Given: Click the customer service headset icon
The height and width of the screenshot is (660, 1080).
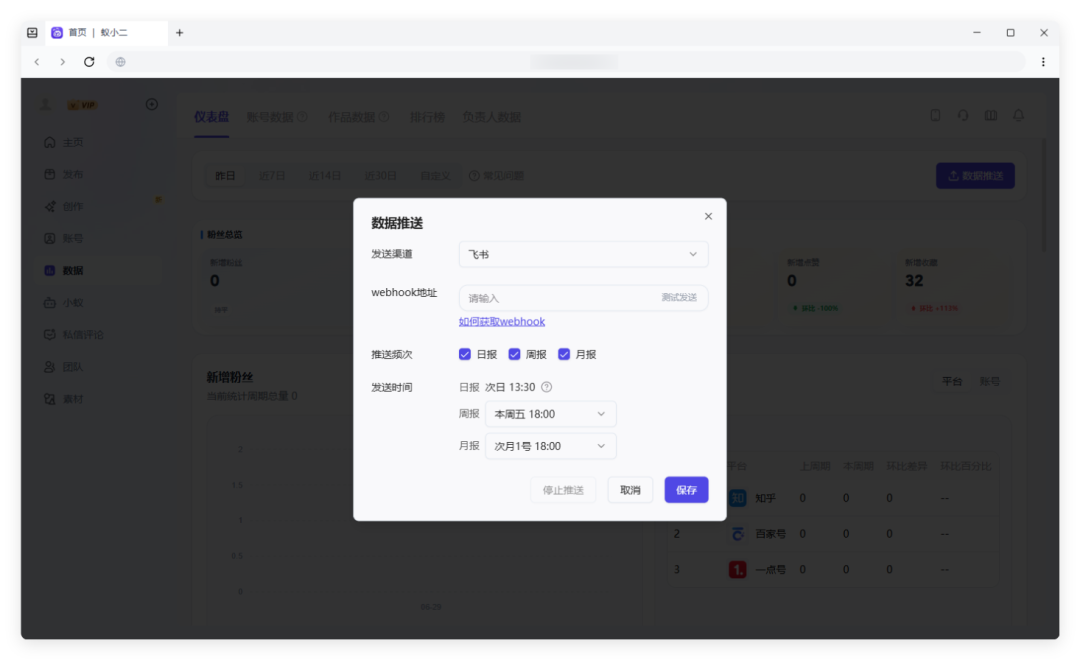Looking at the screenshot, I should click(963, 116).
